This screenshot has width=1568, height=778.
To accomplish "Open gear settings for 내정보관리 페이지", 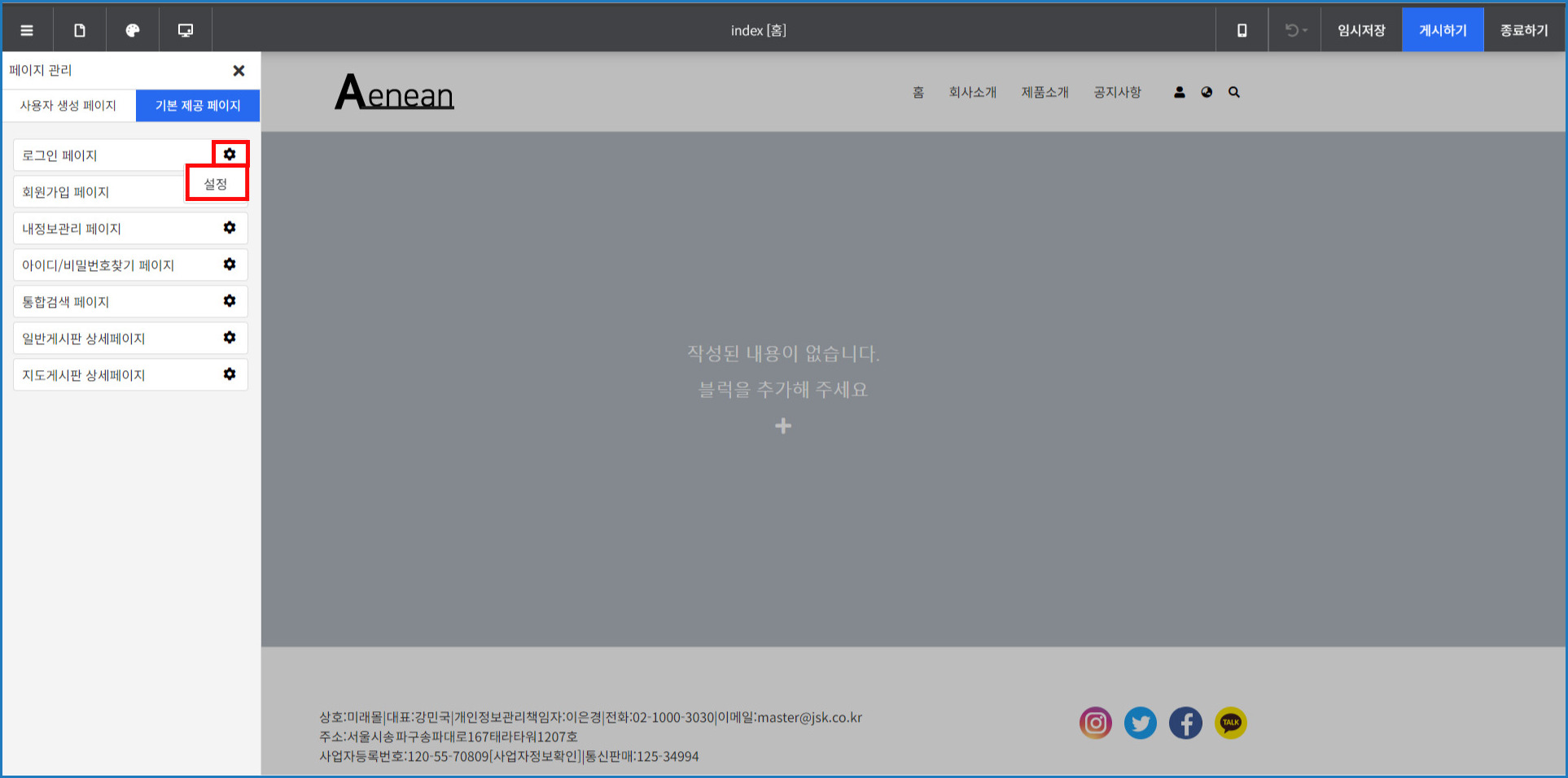I will pos(230,228).
